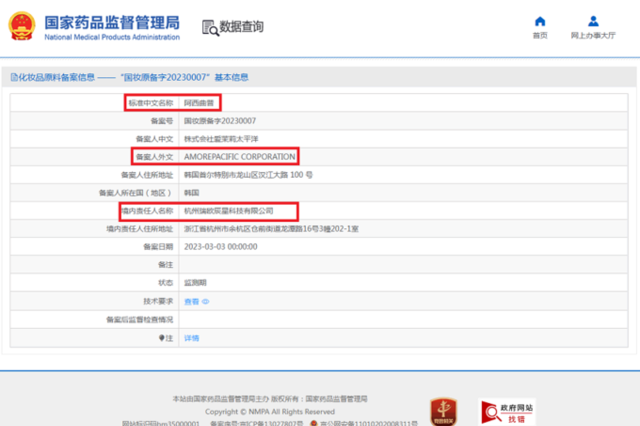Click the 阿西曲普 name value
640x426 pixels.
tap(199, 103)
